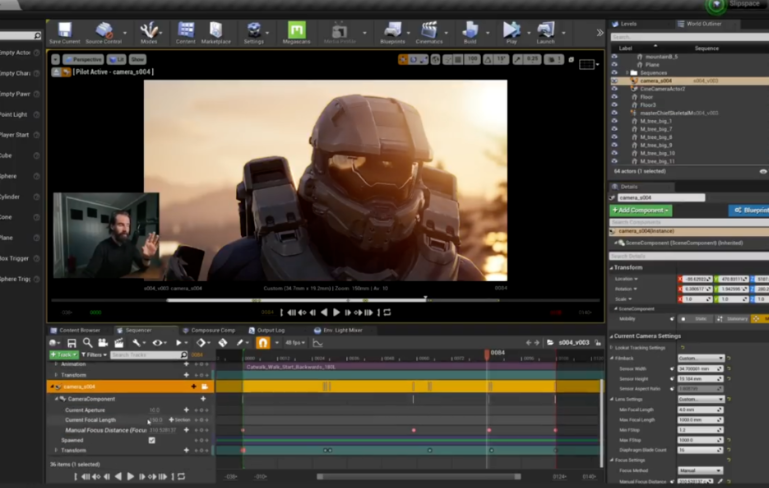Click the green Add Component button
Viewport: 769px width, 488px height.
click(x=640, y=210)
